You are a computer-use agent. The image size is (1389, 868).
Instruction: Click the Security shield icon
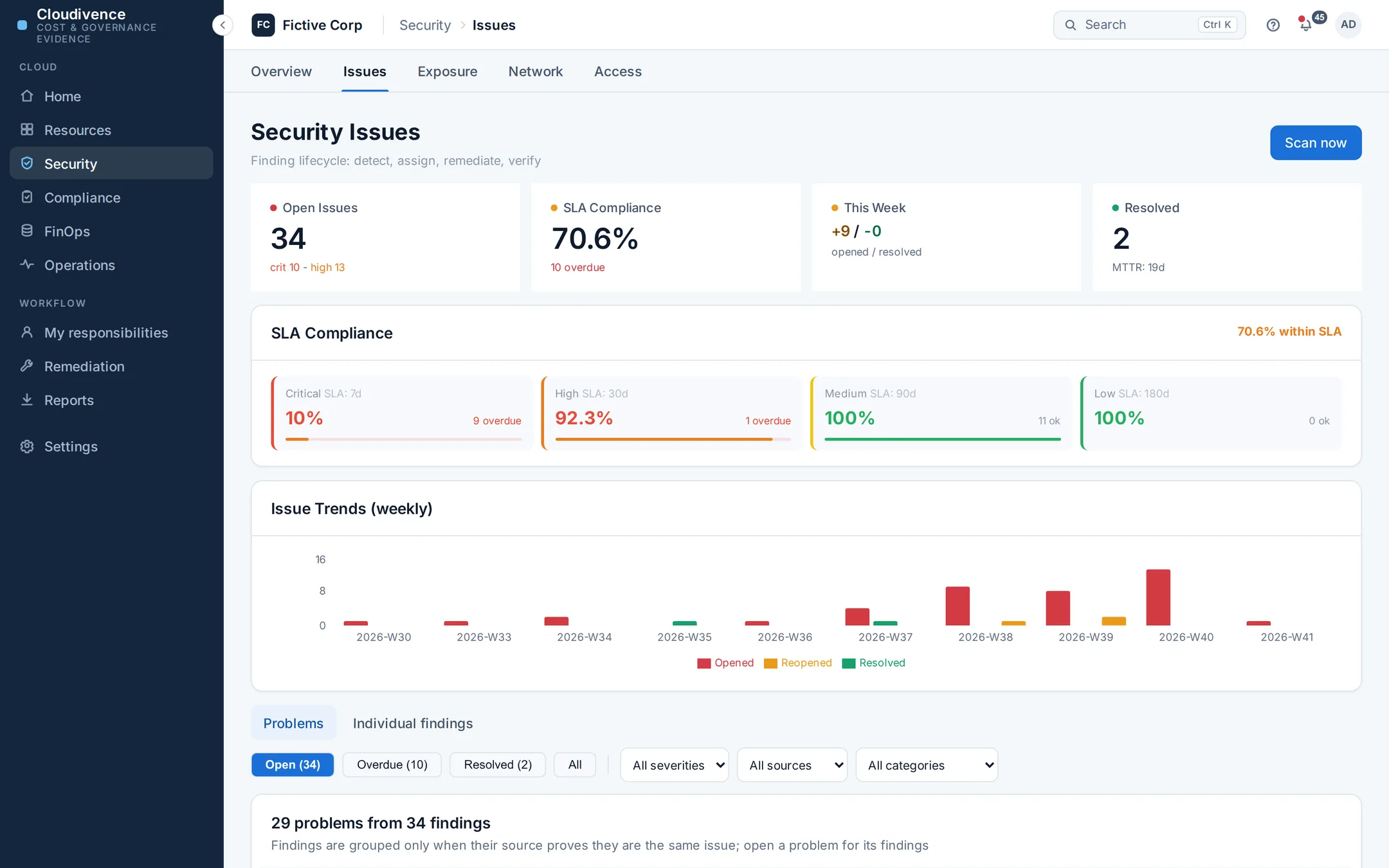click(27, 163)
